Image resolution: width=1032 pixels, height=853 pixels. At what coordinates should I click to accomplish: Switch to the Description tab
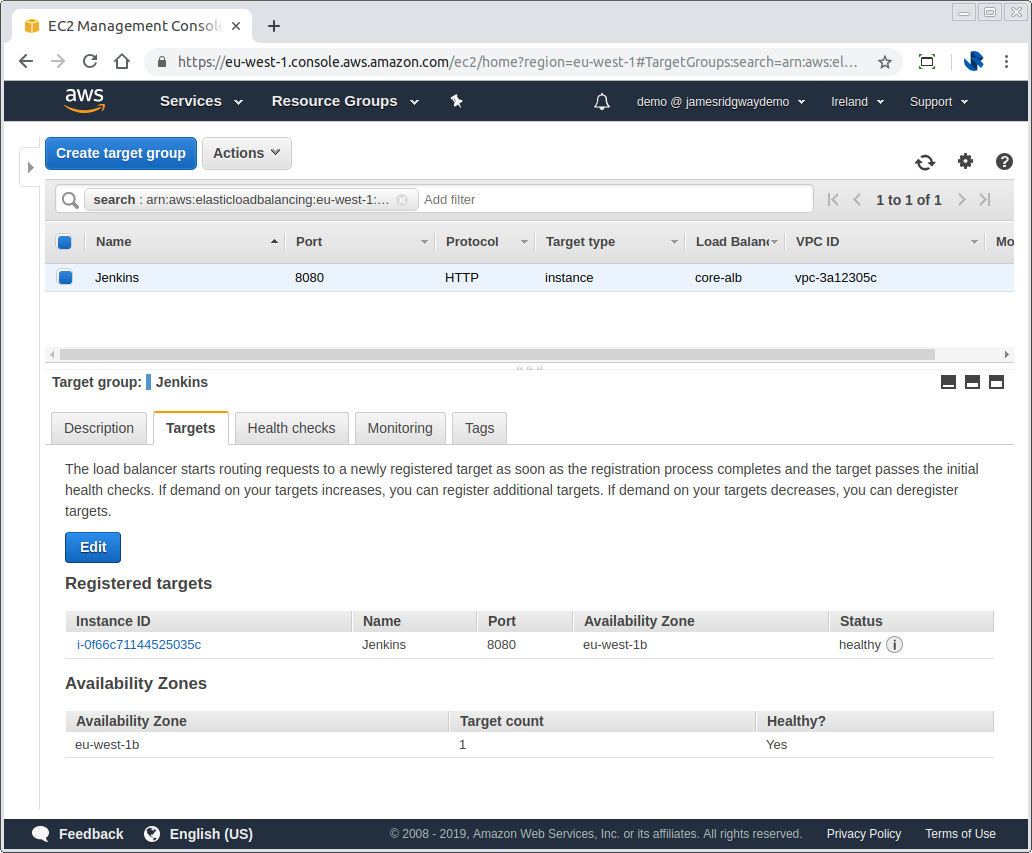[x=99, y=428]
